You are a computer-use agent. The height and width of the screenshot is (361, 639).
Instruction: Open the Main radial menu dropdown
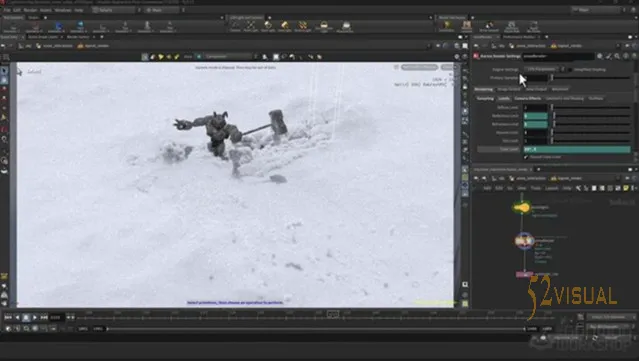point(165,10)
